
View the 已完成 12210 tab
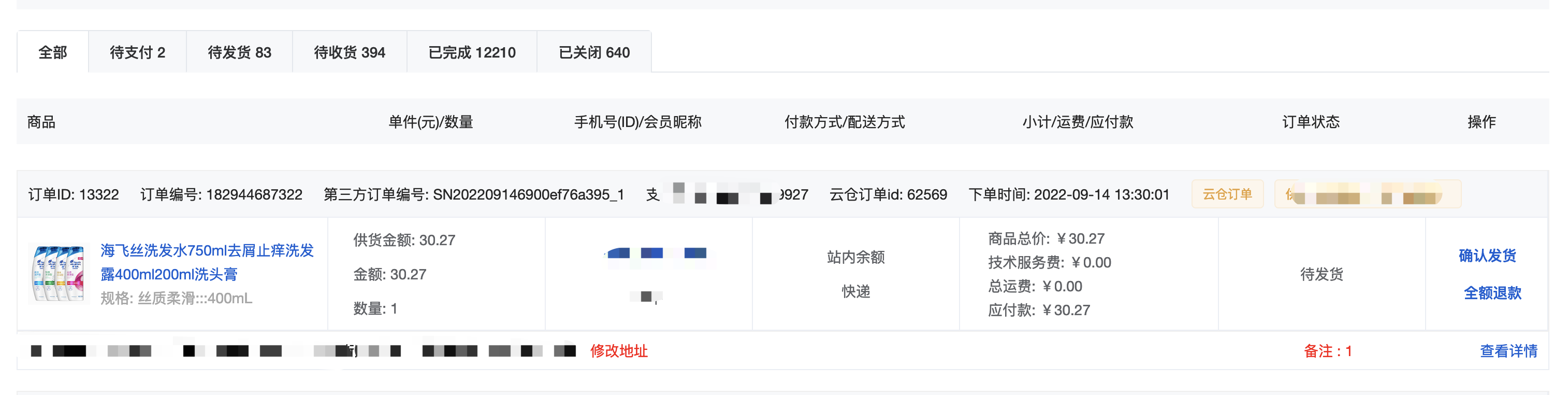pyautogui.click(x=472, y=52)
